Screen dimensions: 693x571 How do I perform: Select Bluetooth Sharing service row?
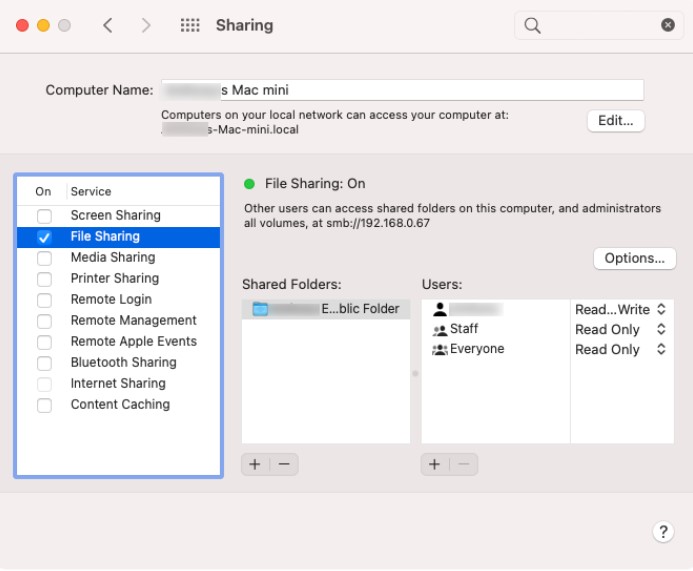(x=118, y=362)
